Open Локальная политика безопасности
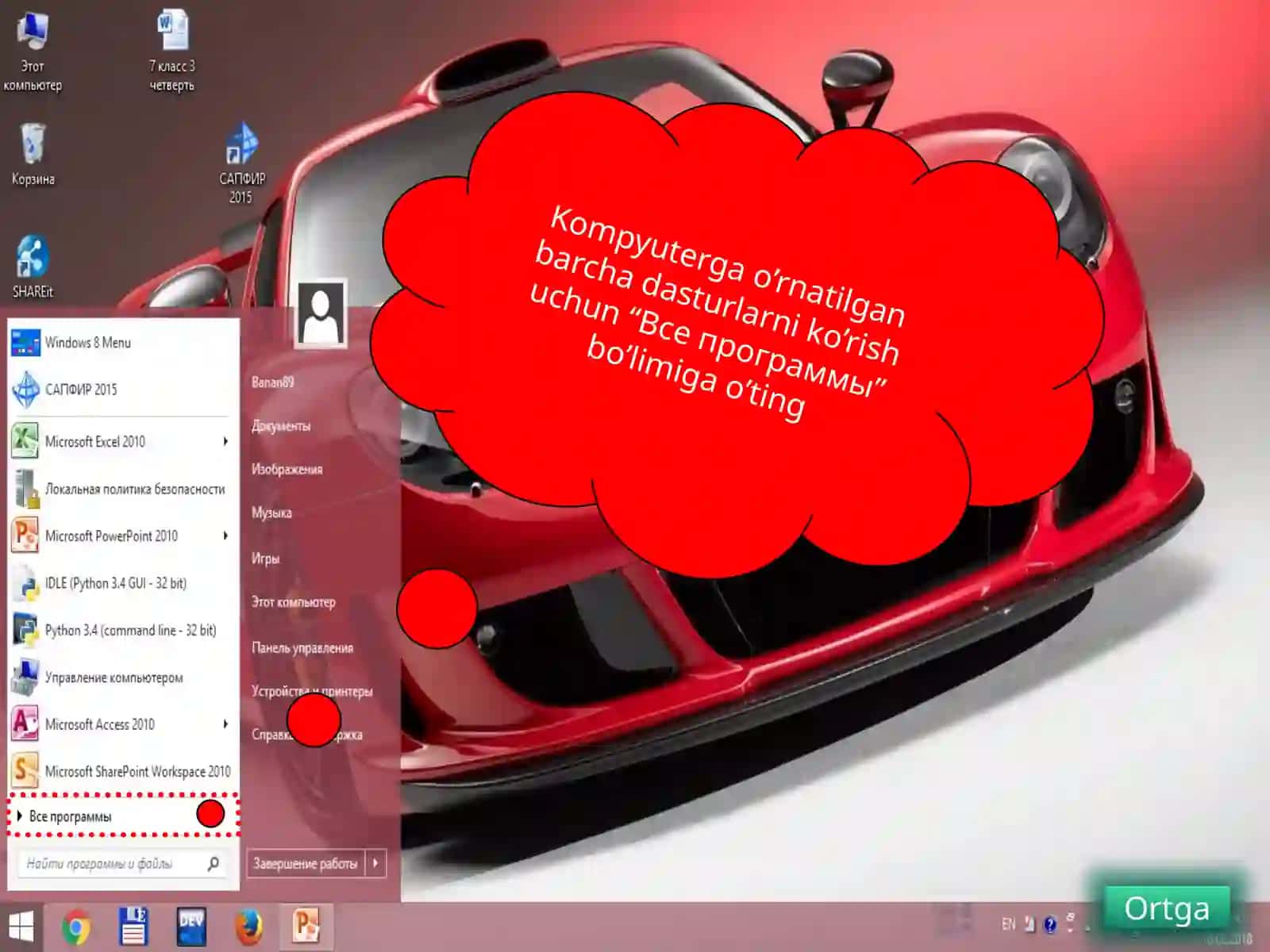Viewport: 1270px width, 952px height. pyautogui.click(x=123, y=489)
